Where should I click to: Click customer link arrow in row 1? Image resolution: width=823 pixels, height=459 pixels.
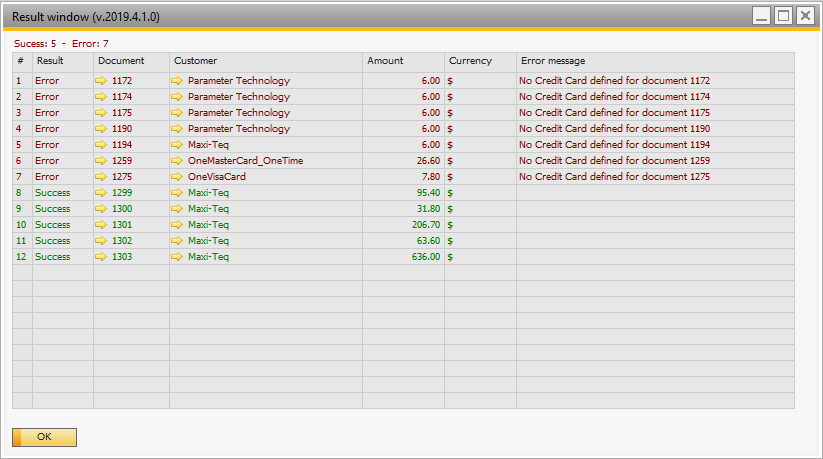pyautogui.click(x=177, y=81)
